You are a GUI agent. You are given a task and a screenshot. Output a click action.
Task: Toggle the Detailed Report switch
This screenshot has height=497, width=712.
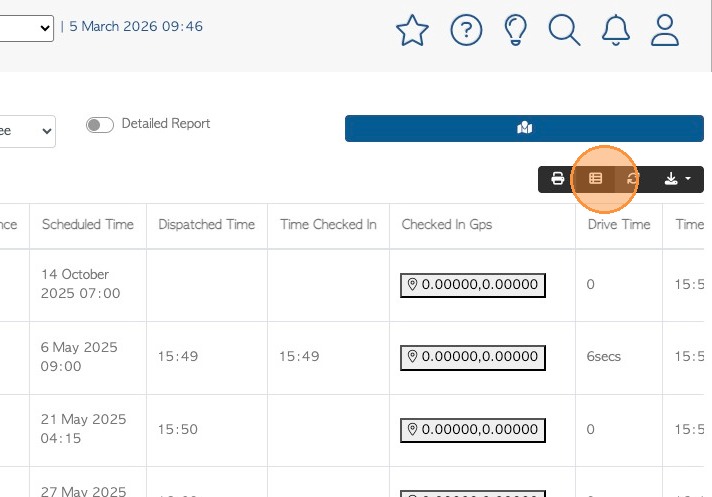coord(99,125)
